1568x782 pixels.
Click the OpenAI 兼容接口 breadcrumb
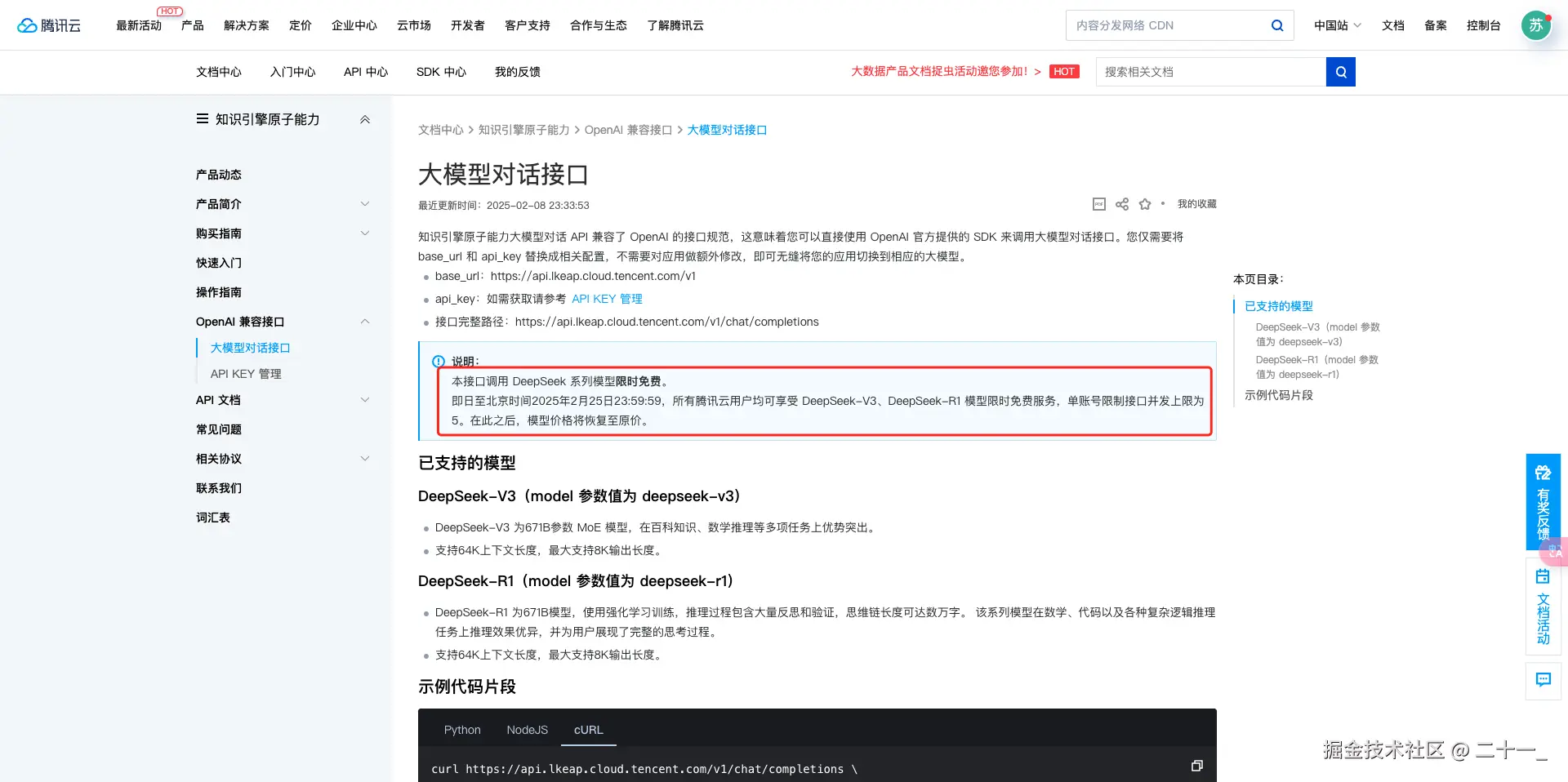click(628, 130)
